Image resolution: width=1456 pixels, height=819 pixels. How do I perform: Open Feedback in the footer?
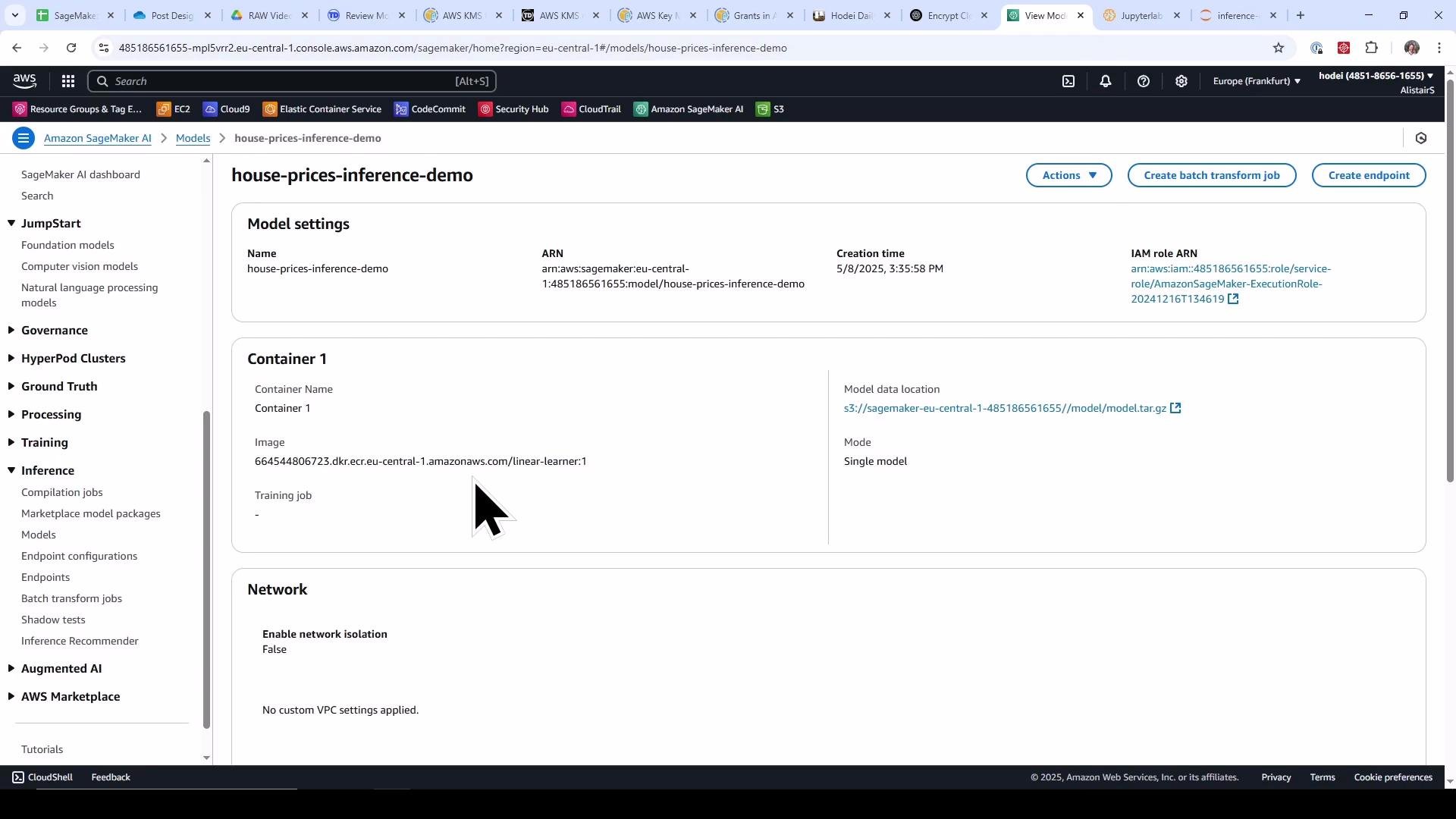[111, 778]
